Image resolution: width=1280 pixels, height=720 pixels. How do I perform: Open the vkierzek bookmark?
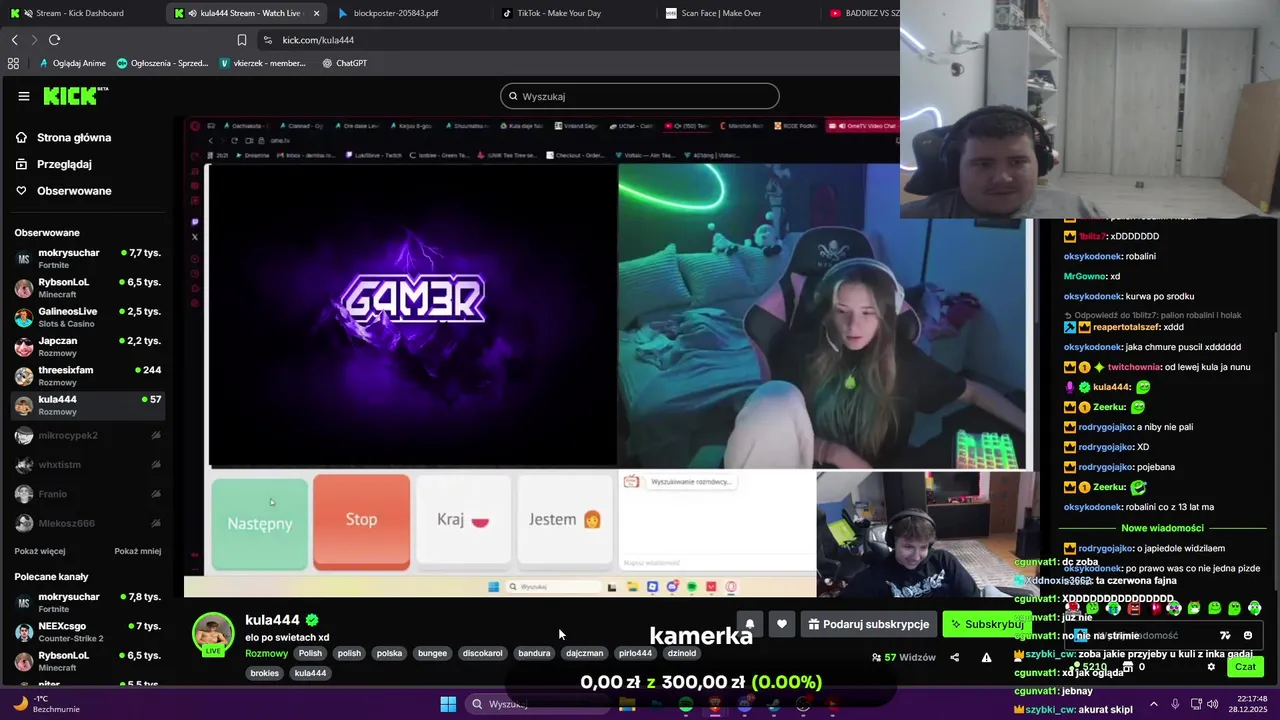coord(262,63)
